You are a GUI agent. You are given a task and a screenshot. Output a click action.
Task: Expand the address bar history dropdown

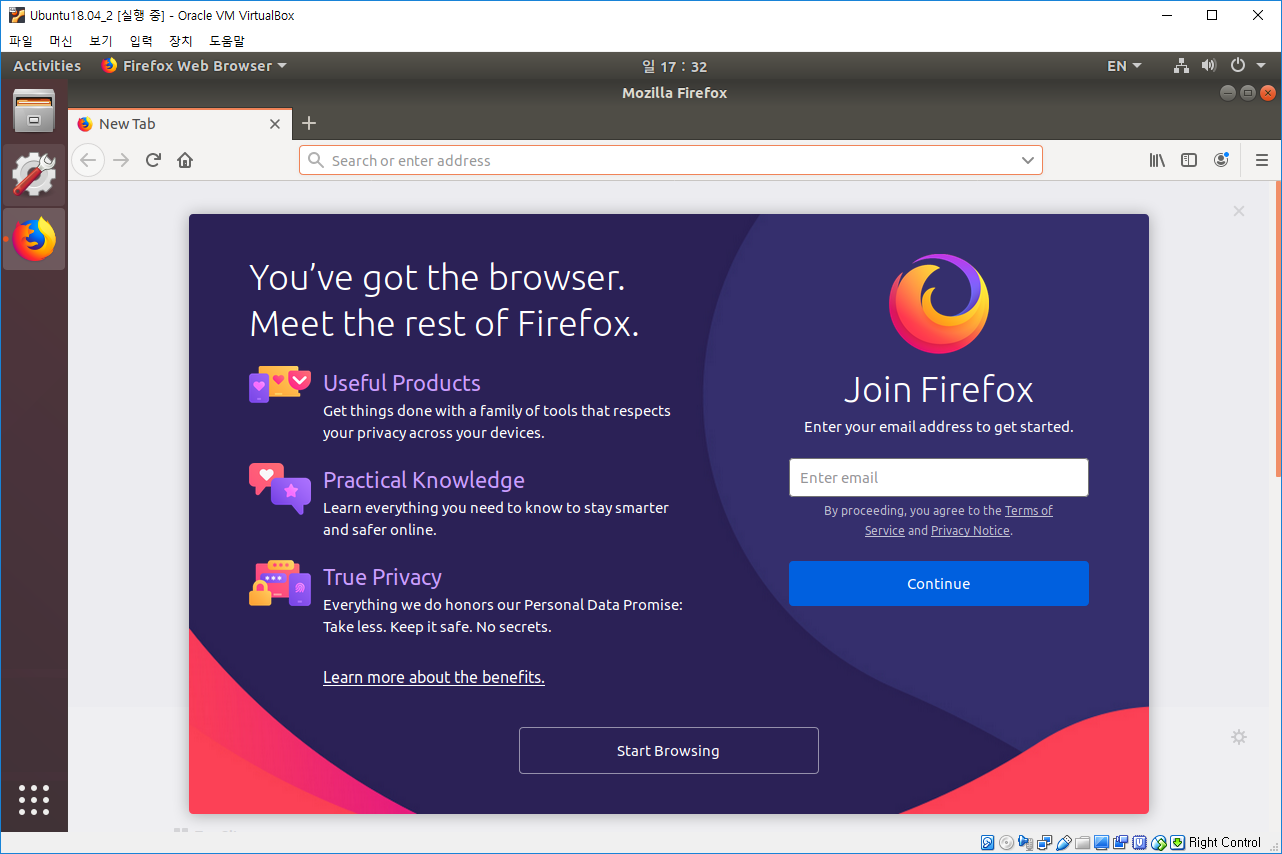click(1028, 160)
